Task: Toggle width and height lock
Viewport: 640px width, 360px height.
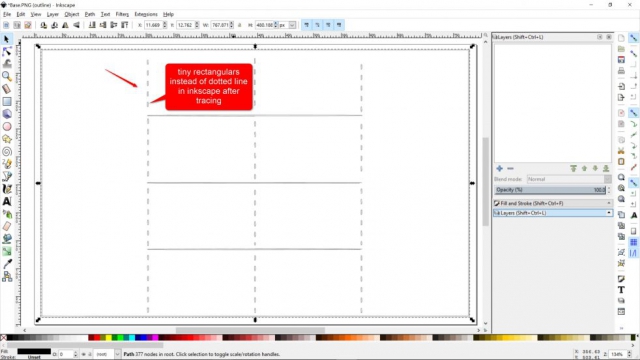Action: pos(240,25)
